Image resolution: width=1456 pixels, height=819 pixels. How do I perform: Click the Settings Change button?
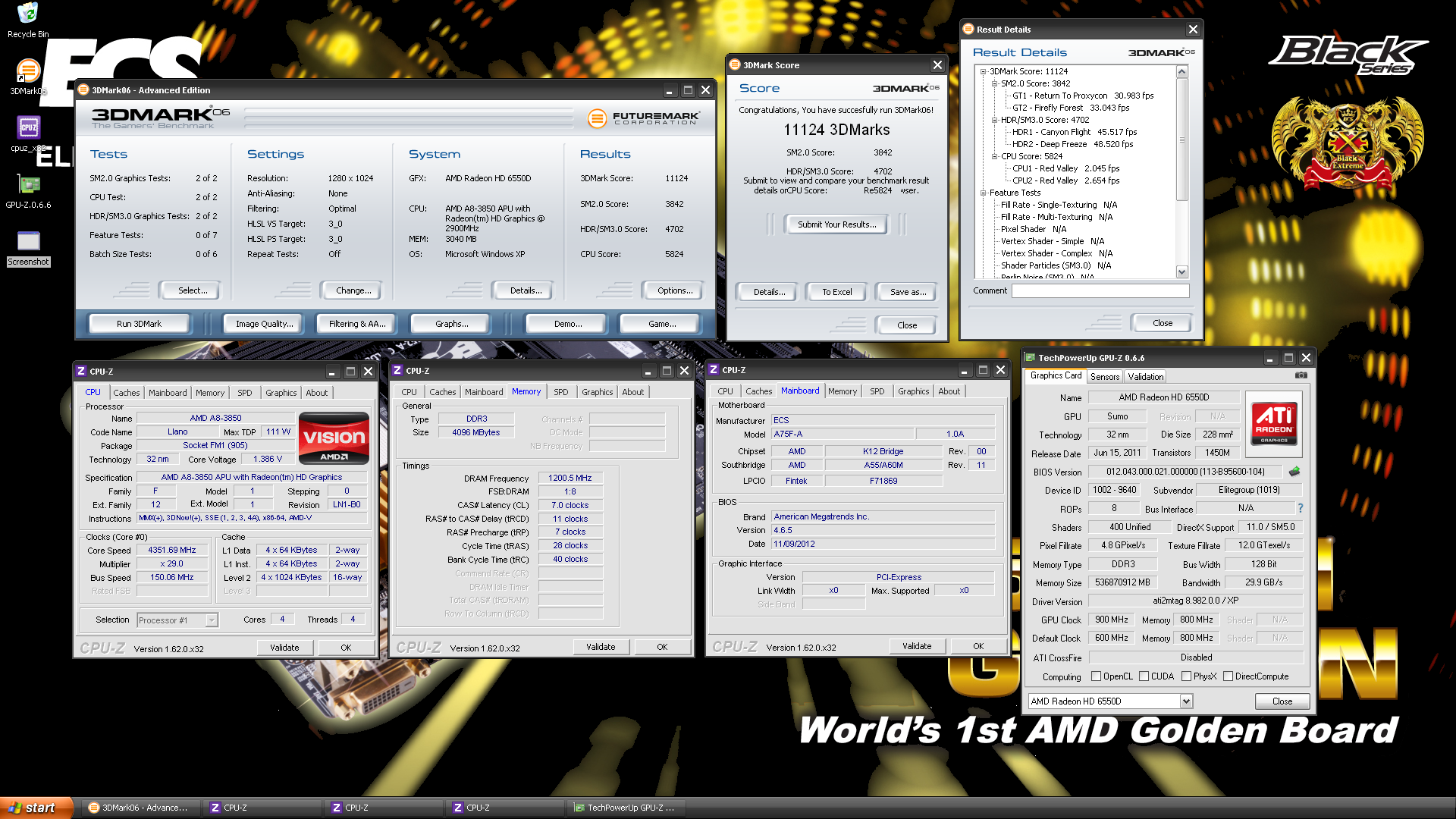353,290
